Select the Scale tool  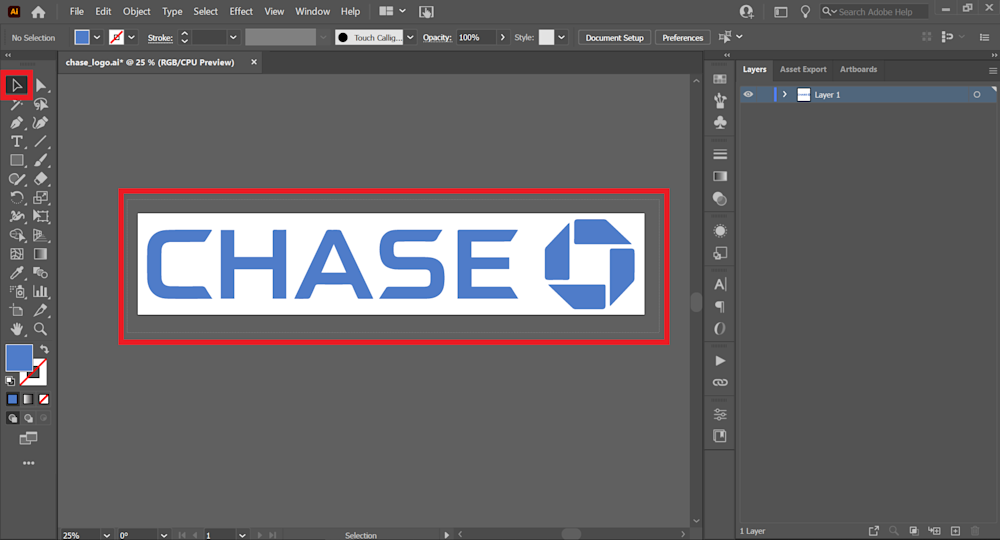[x=41, y=198]
